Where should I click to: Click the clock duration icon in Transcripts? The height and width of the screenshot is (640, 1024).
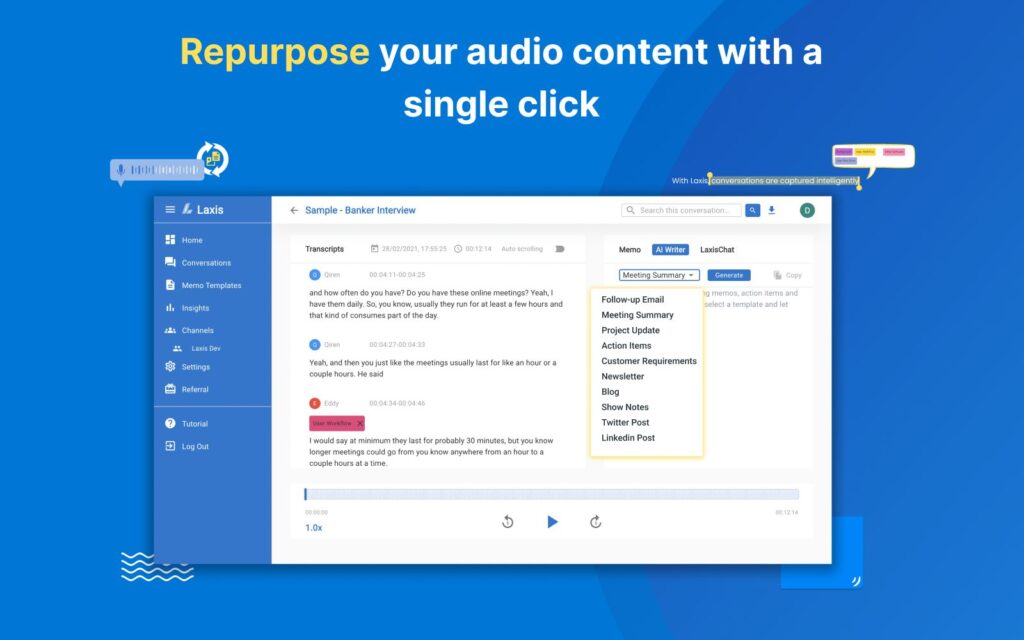coord(458,249)
